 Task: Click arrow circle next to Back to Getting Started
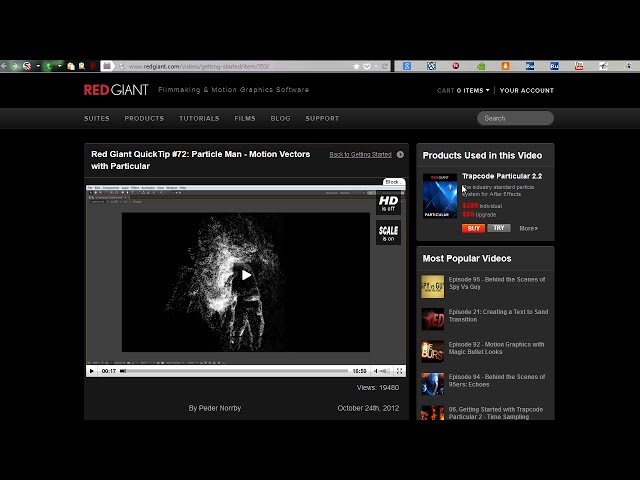[x=400, y=154]
